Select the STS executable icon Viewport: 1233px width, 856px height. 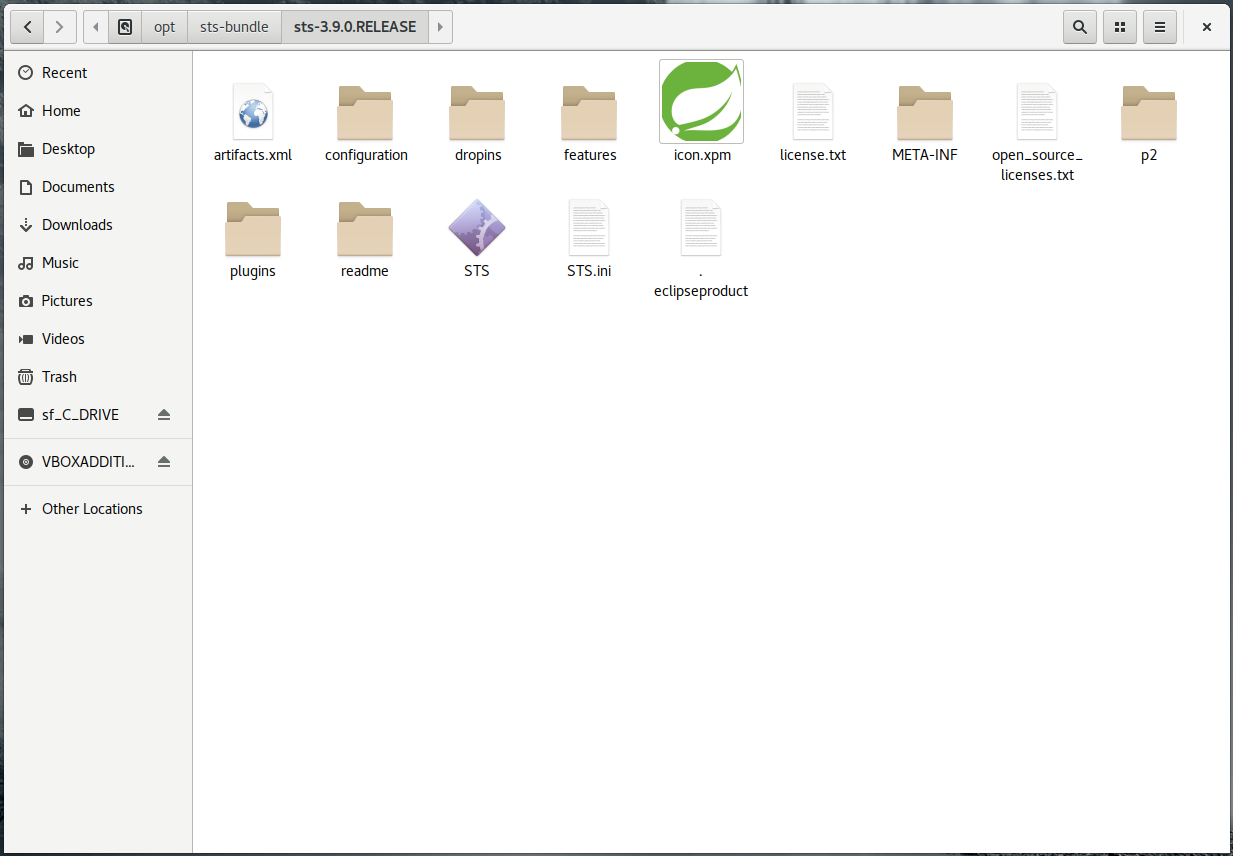pyautogui.click(x=476, y=227)
